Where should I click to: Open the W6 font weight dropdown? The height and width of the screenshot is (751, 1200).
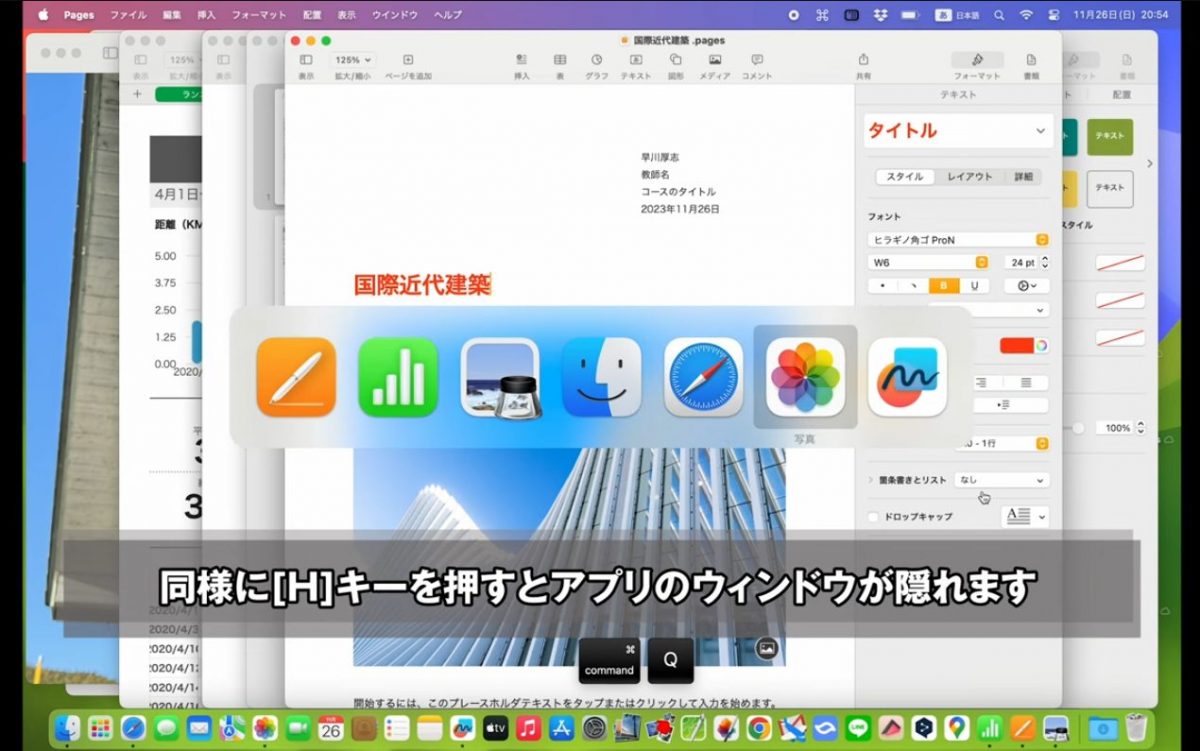tap(929, 262)
